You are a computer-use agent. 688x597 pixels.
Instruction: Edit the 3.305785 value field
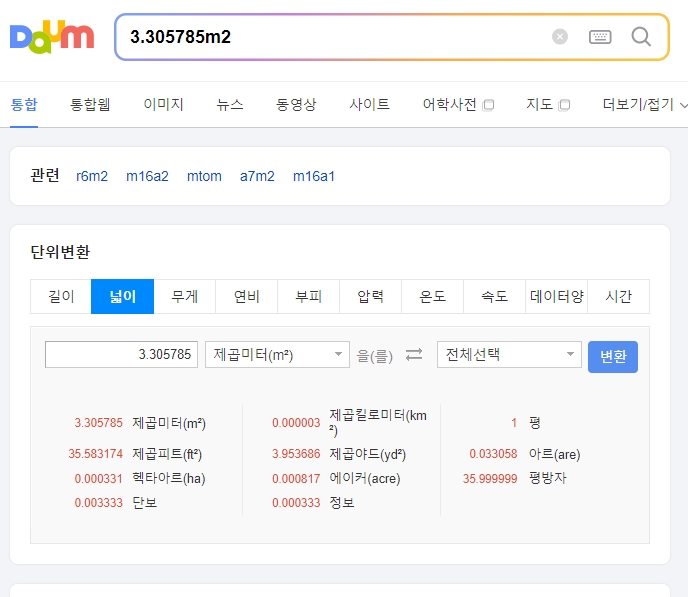tap(122, 354)
